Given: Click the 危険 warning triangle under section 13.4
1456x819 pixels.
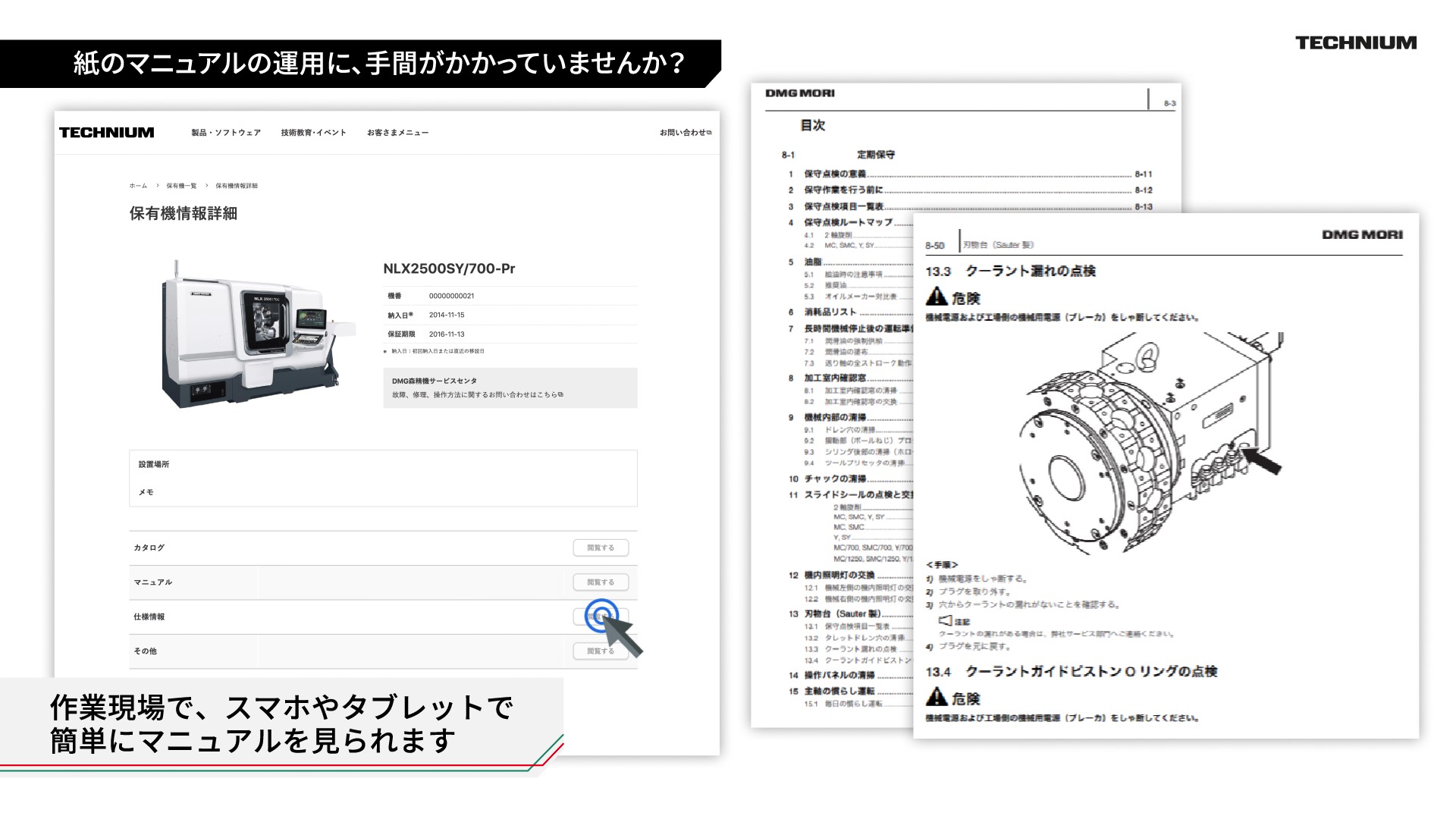Looking at the screenshot, I should [937, 696].
